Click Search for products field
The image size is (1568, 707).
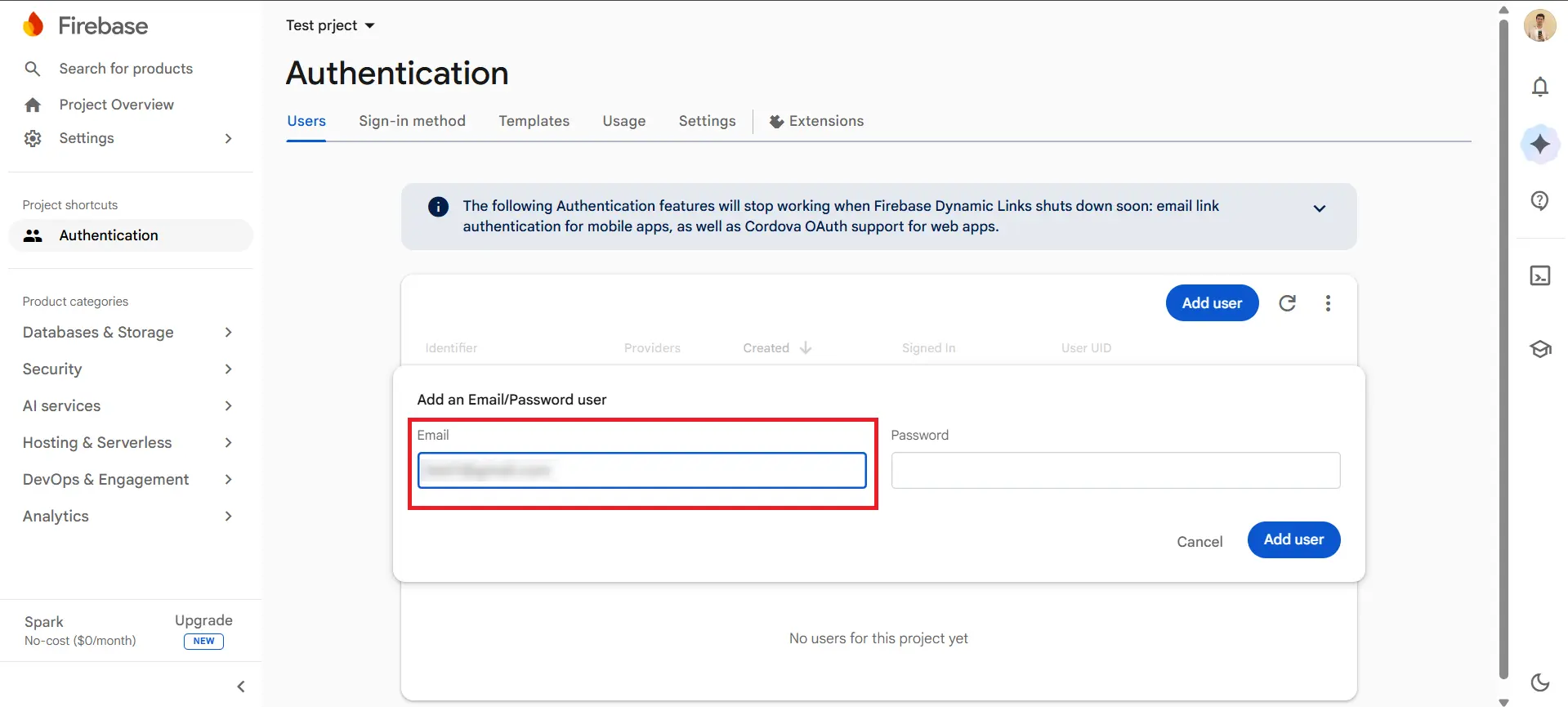coord(126,69)
